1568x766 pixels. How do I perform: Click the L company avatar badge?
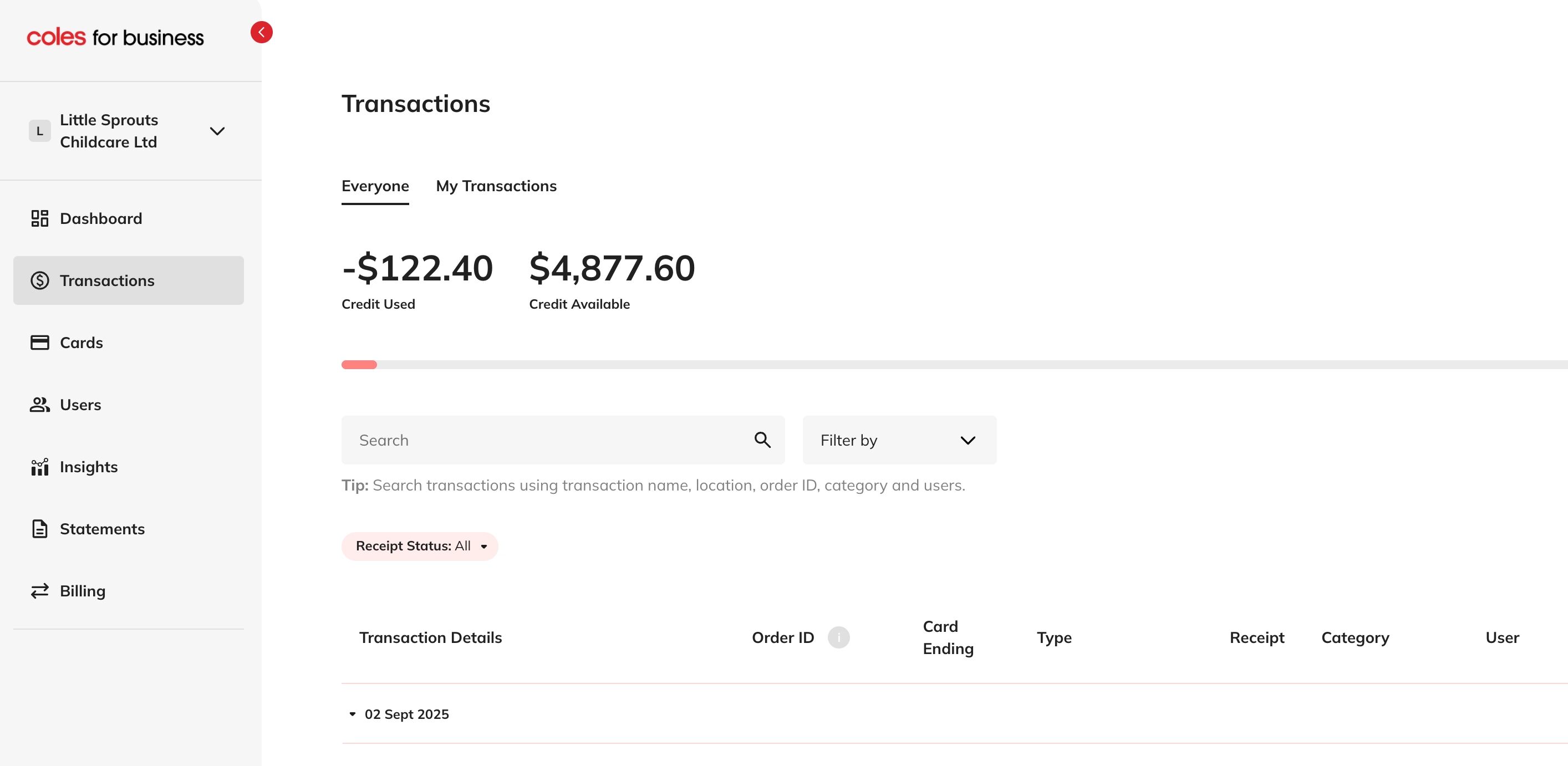[39, 131]
